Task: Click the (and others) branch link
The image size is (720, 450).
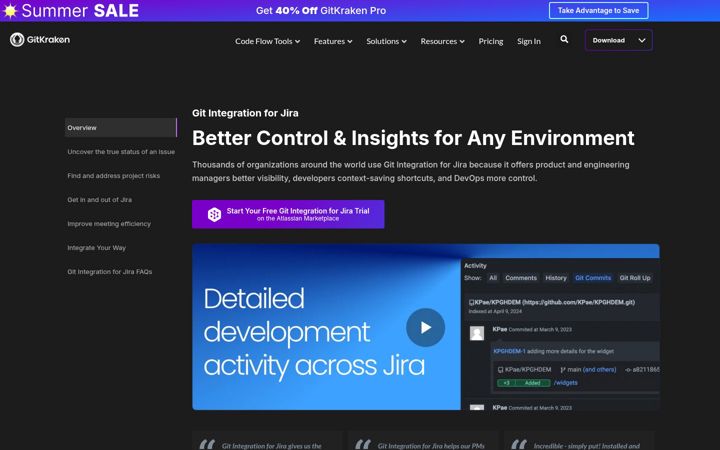Action: pos(599,369)
